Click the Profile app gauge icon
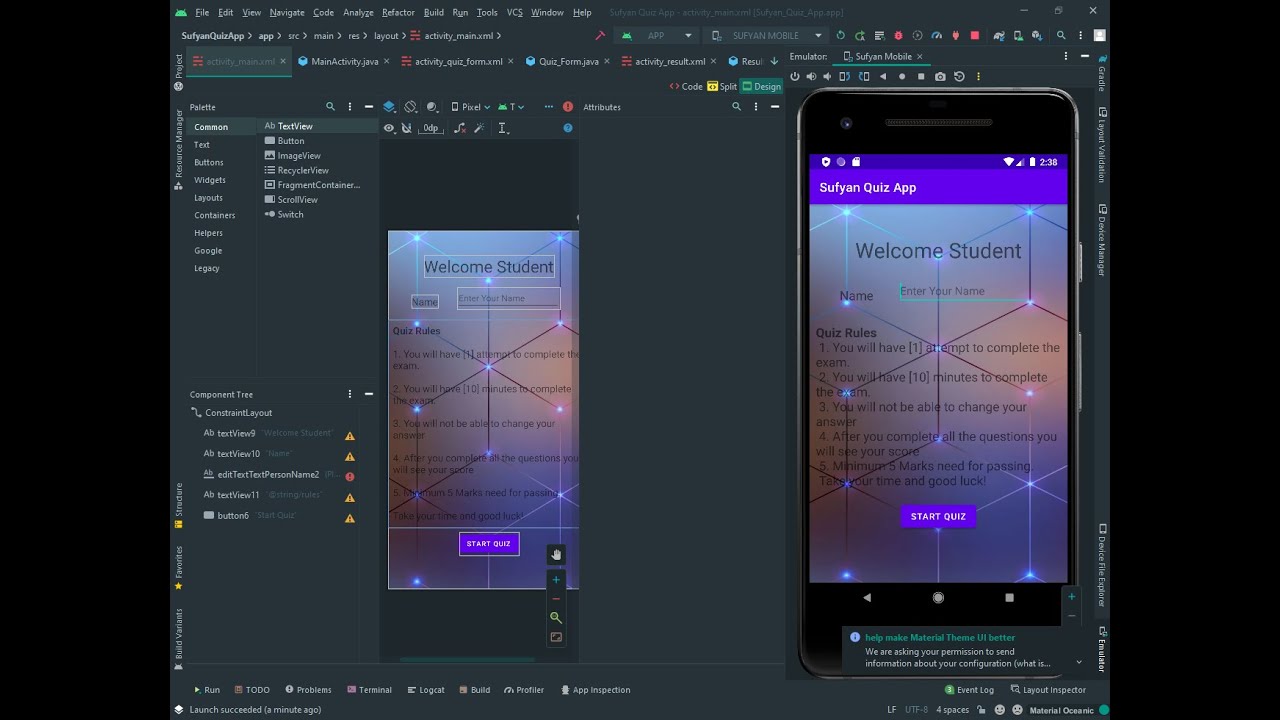This screenshot has height=720, width=1280. 936,36
